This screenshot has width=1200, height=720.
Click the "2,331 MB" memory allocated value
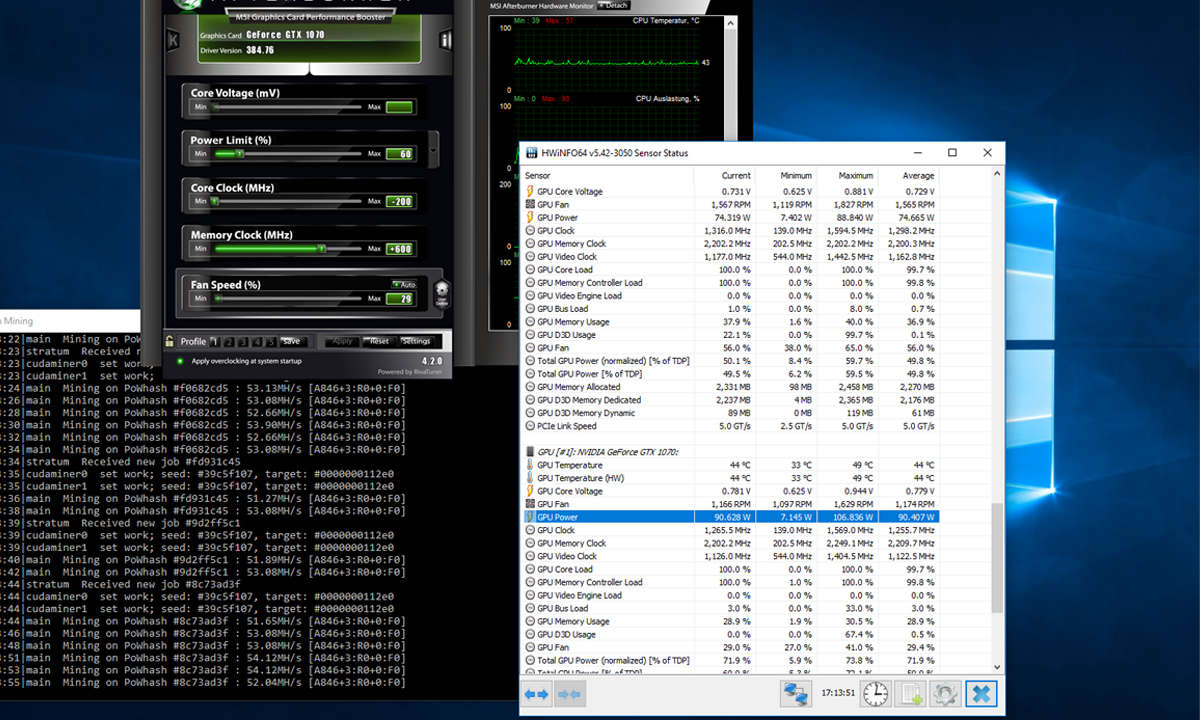733,387
